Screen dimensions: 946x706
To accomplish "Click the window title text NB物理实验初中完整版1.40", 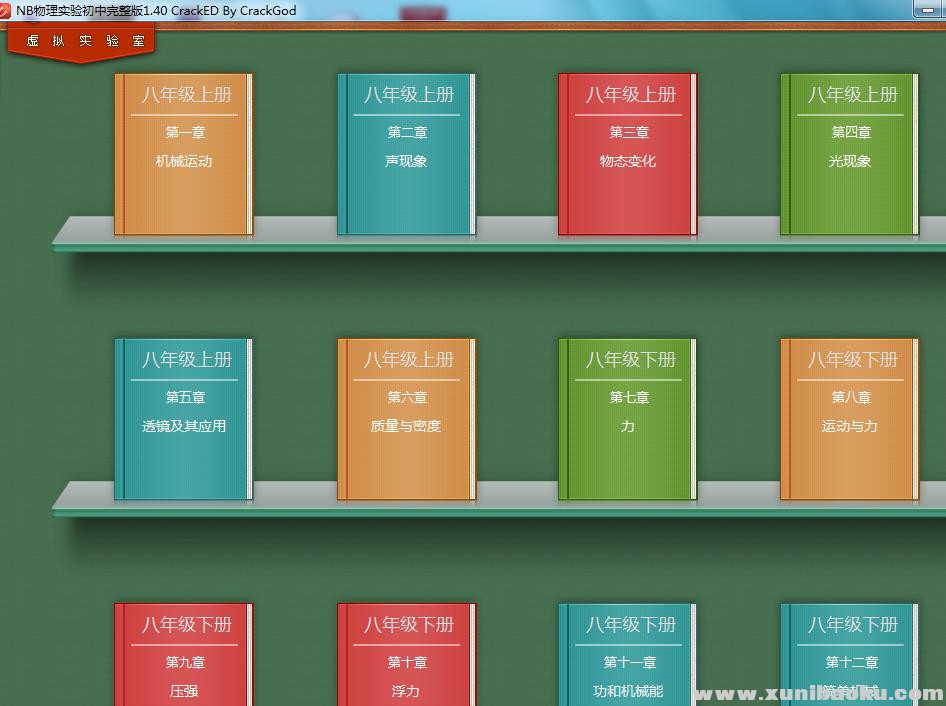I will (x=155, y=10).
